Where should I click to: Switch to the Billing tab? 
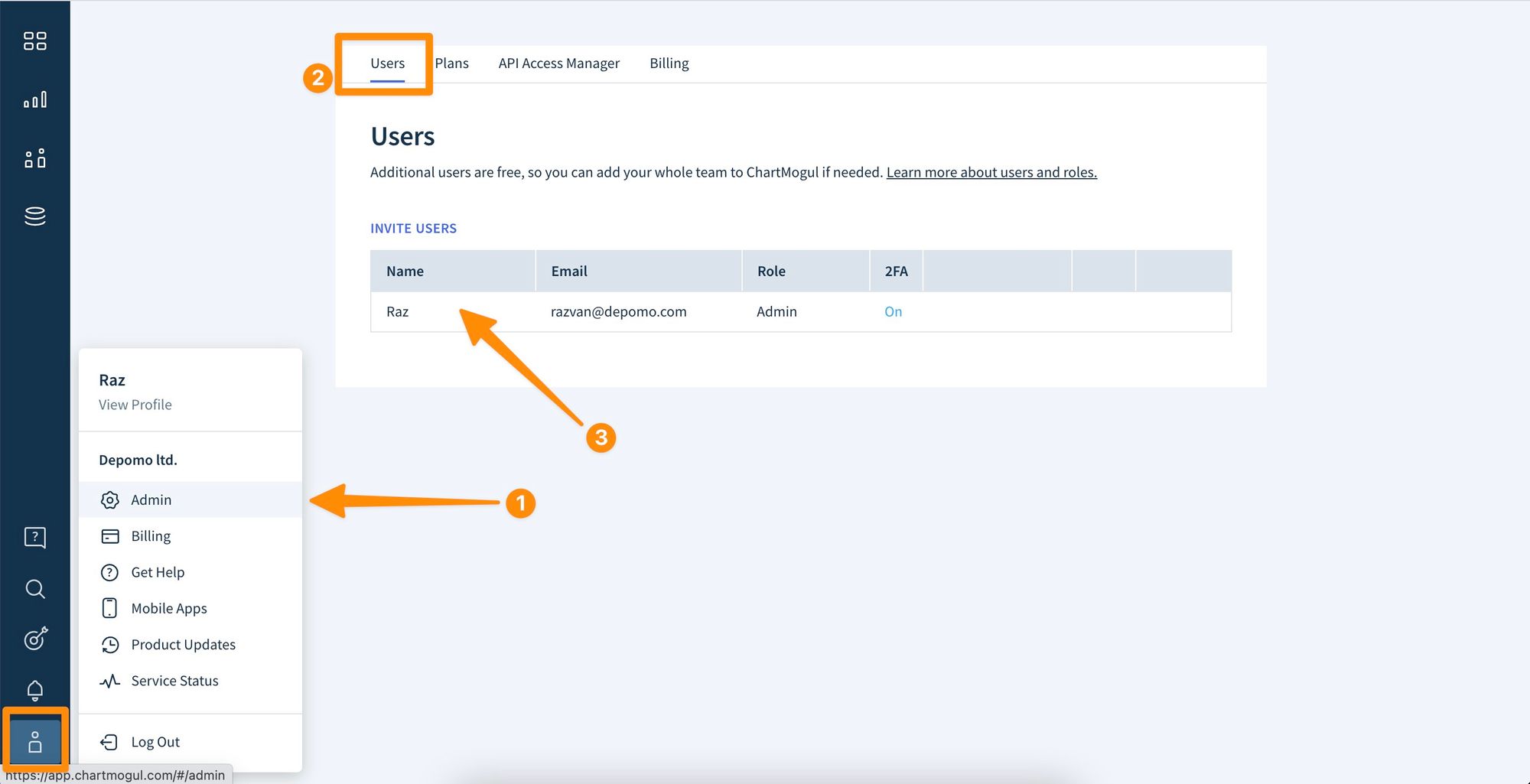[669, 63]
